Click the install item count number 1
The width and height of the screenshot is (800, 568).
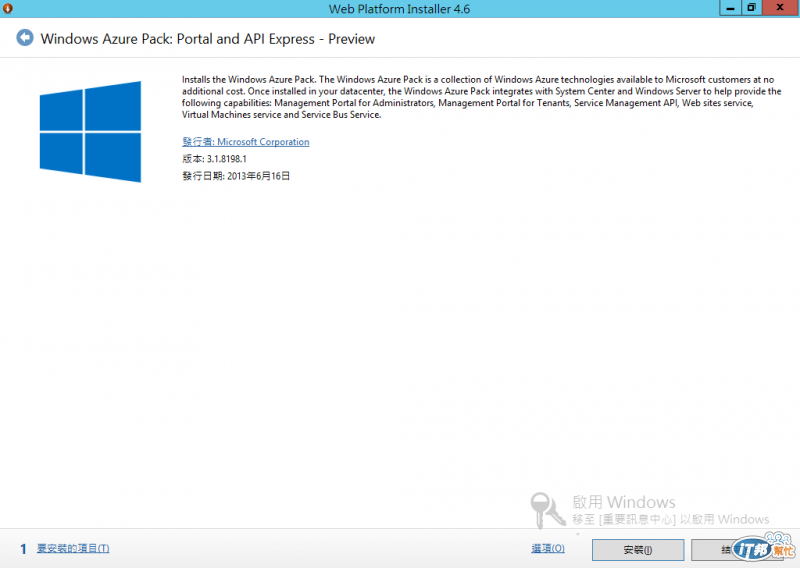(23, 549)
